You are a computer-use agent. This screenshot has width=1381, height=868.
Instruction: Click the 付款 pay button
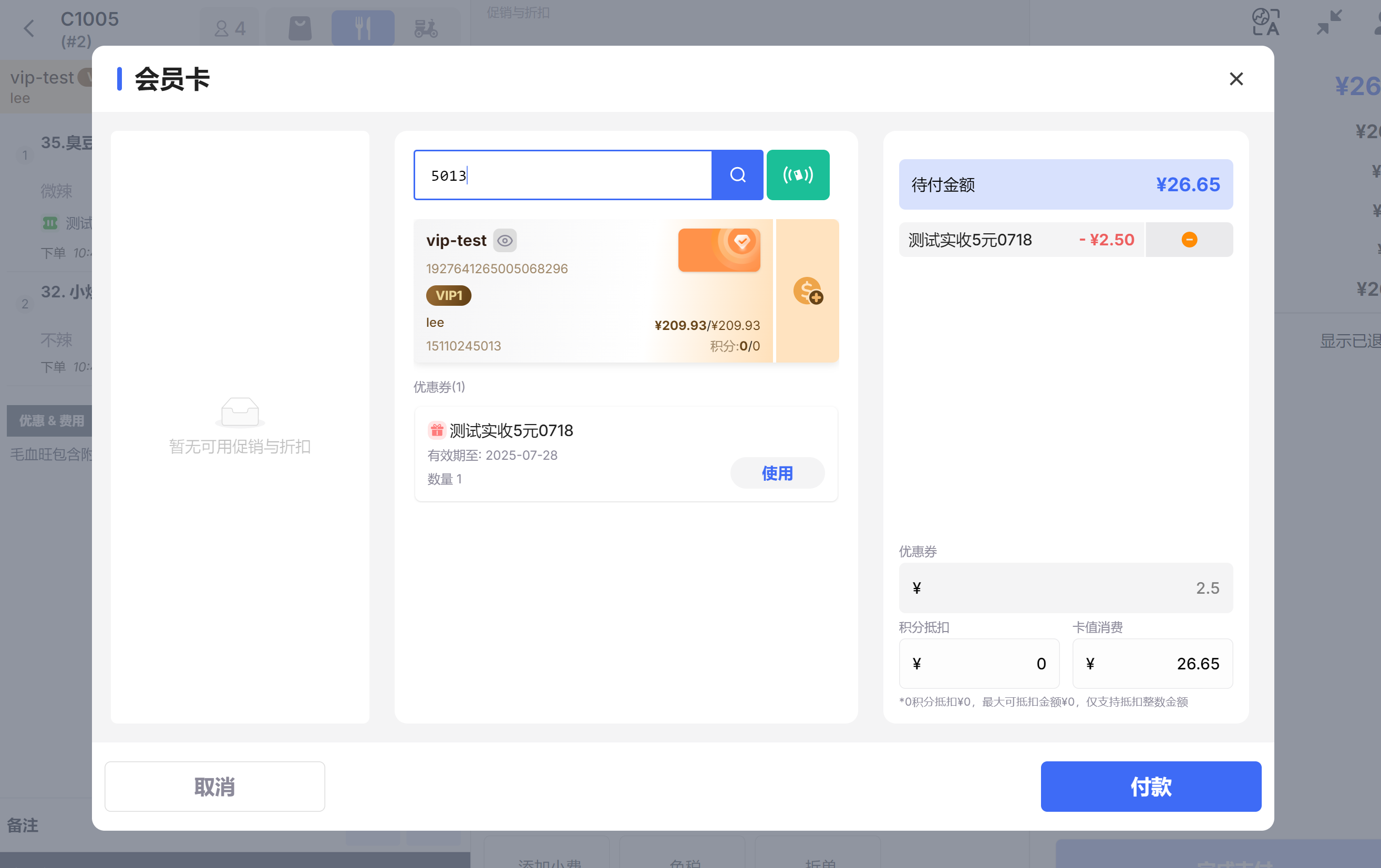click(1150, 786)
